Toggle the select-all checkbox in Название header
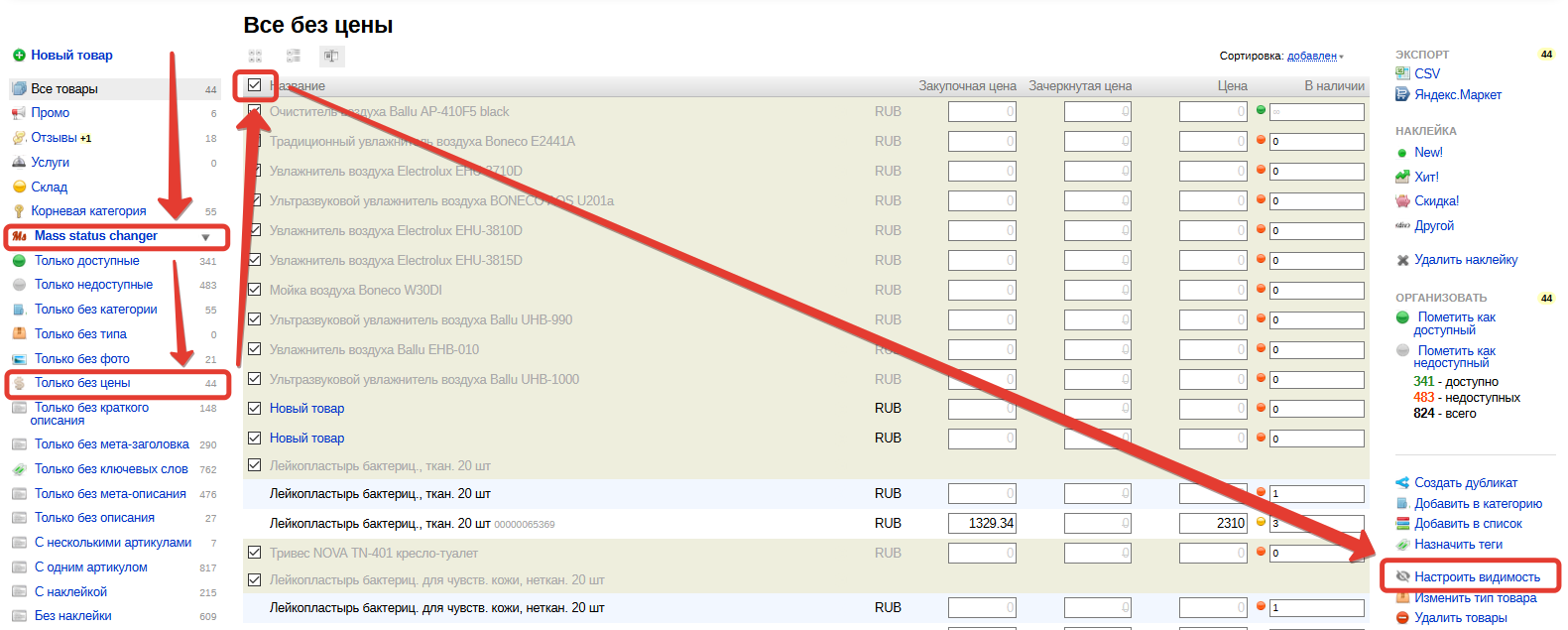Screen dimensions: 1568x630 [x=255, y=85]
